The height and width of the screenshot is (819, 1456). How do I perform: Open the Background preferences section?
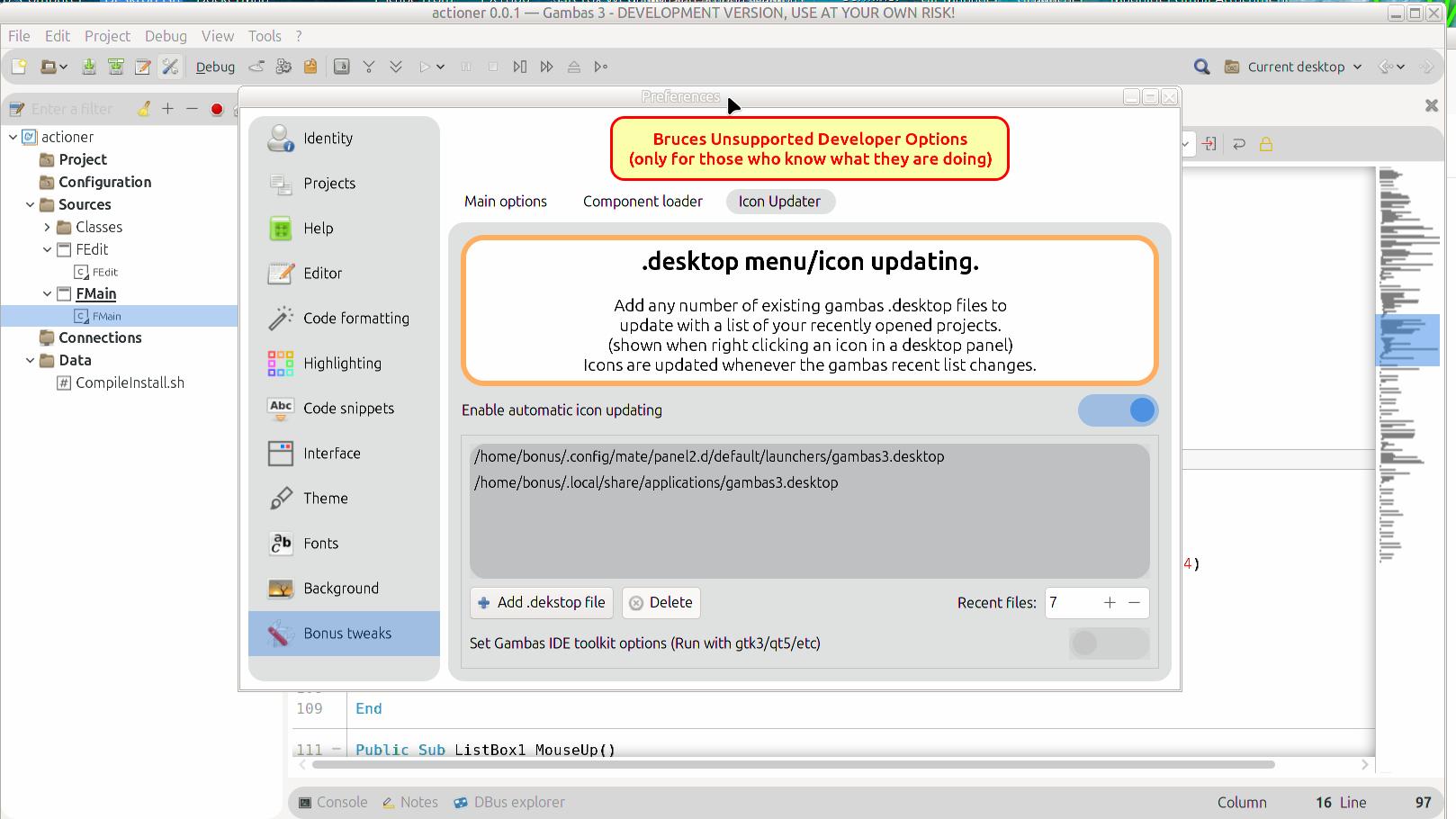tap(340, 589)
